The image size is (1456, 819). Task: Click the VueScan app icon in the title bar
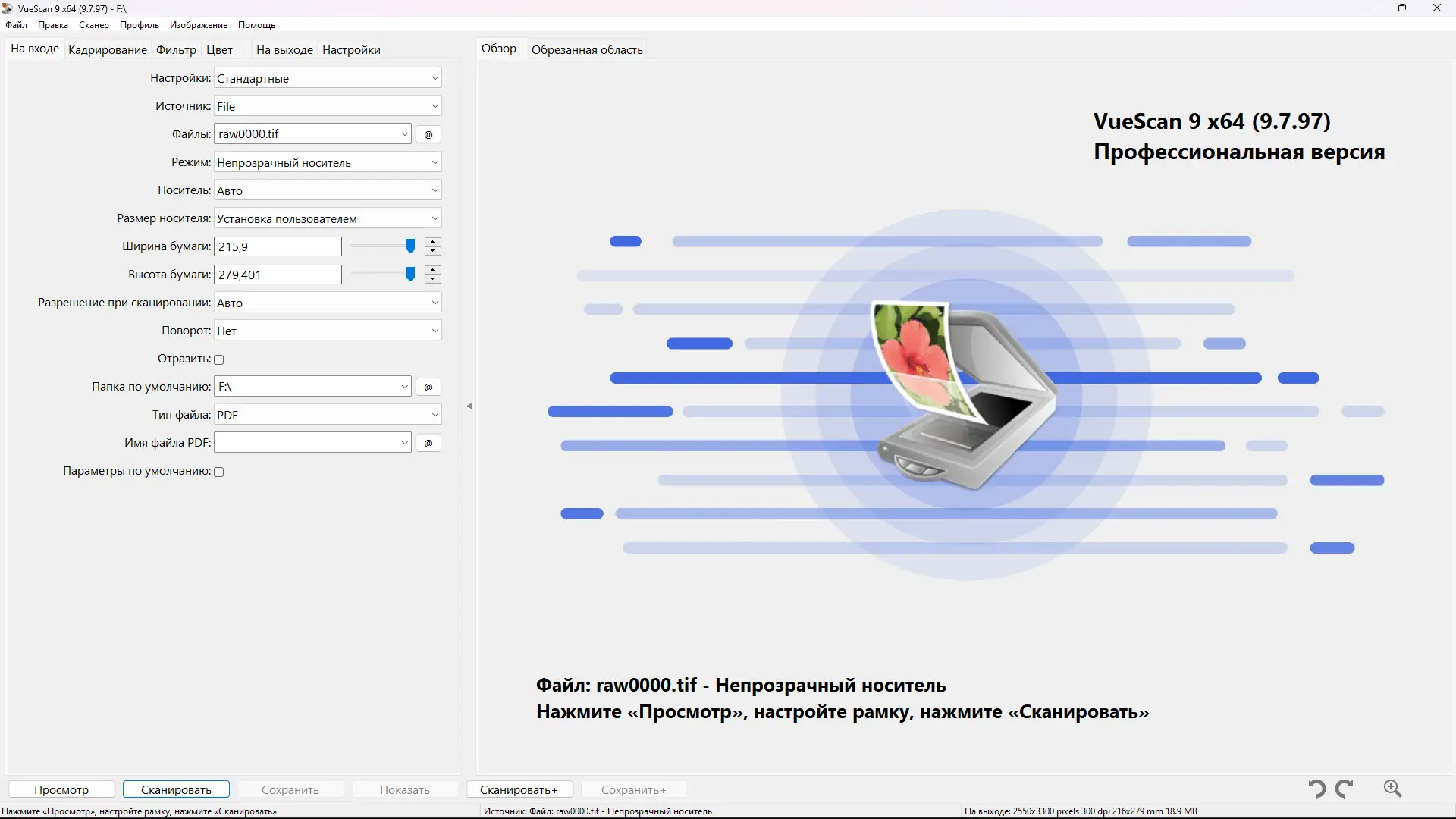(x=8, y=8)
